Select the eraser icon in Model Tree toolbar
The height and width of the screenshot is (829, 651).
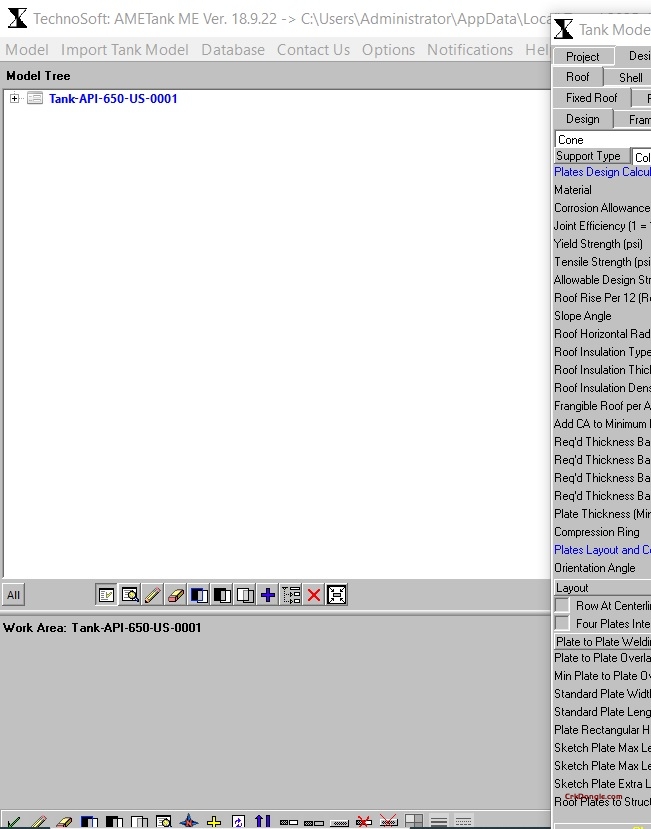(x=176, y=595)
